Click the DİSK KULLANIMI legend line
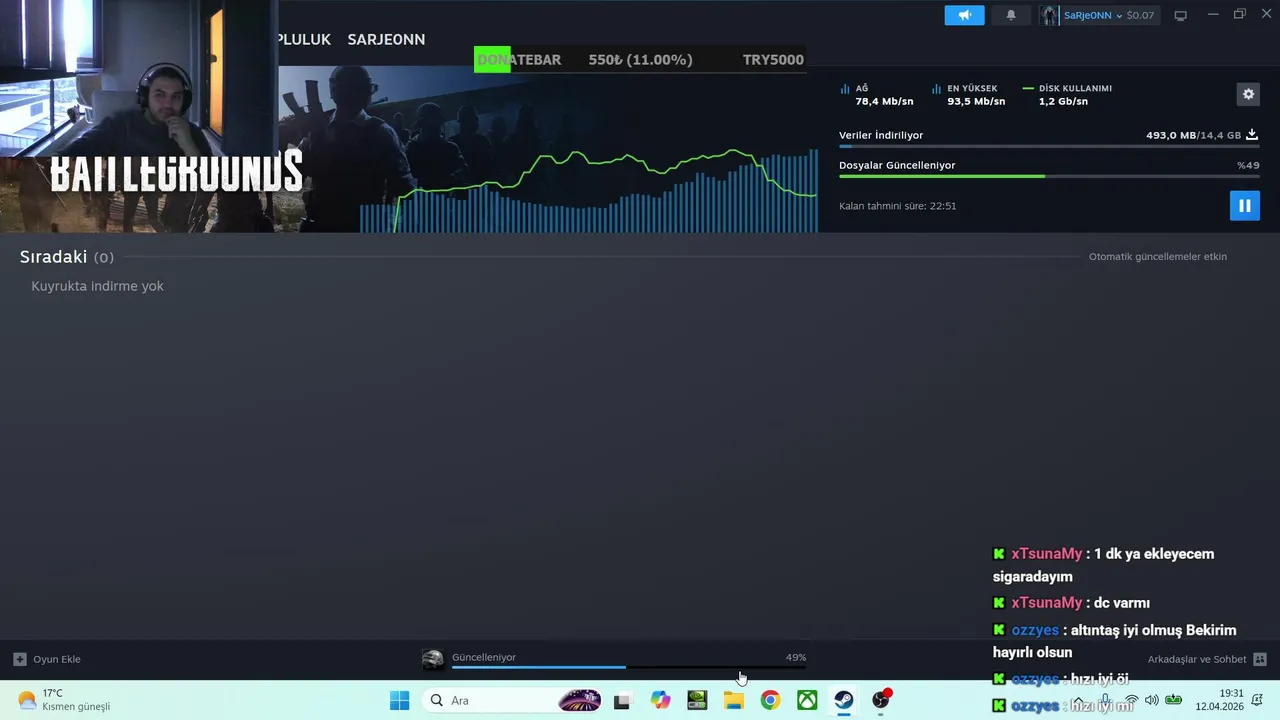The height and width of the screenshot is (720, 1280). (x=1028, y=88)
